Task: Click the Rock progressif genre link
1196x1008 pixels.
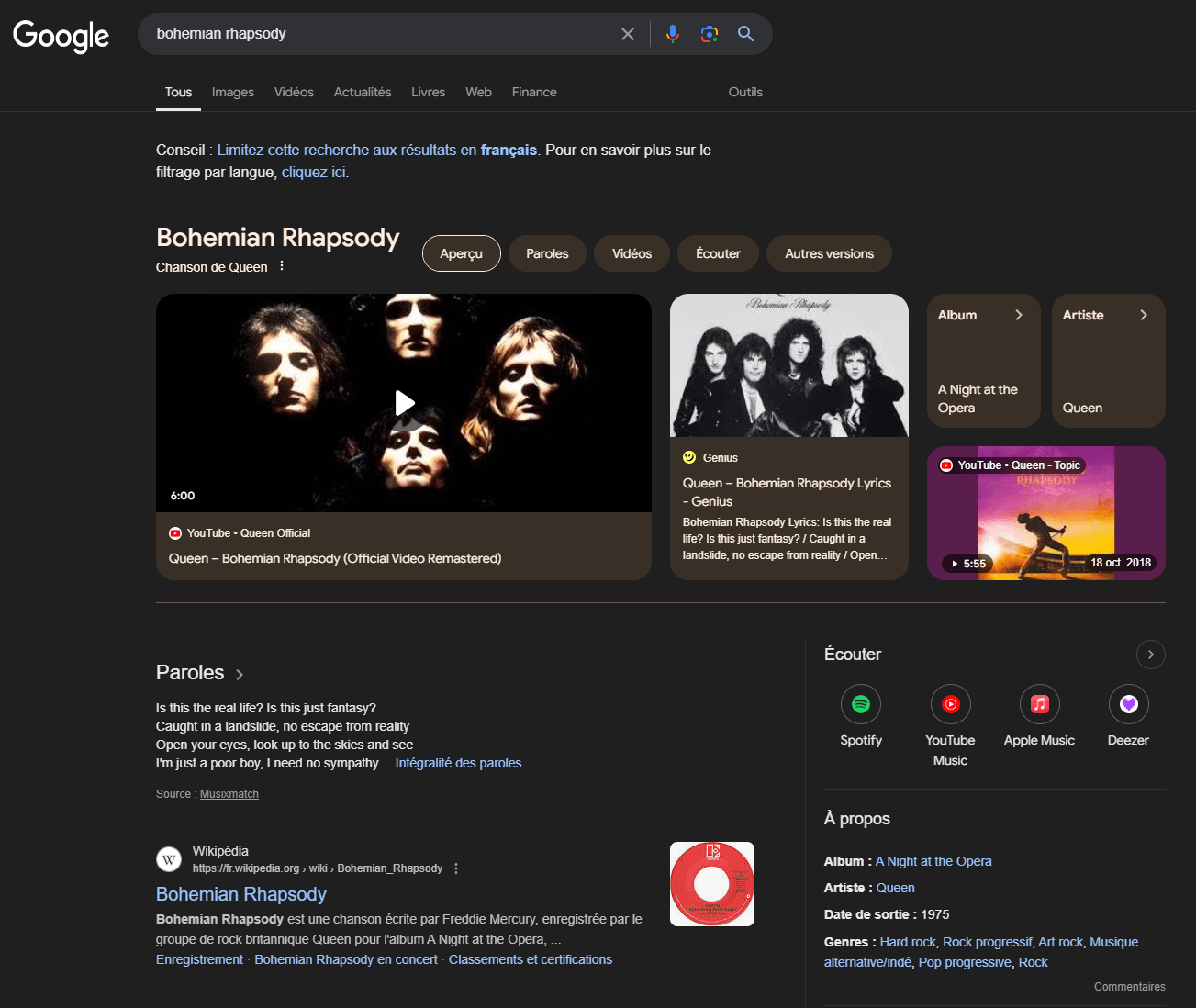Action: (x=987, y=942)
